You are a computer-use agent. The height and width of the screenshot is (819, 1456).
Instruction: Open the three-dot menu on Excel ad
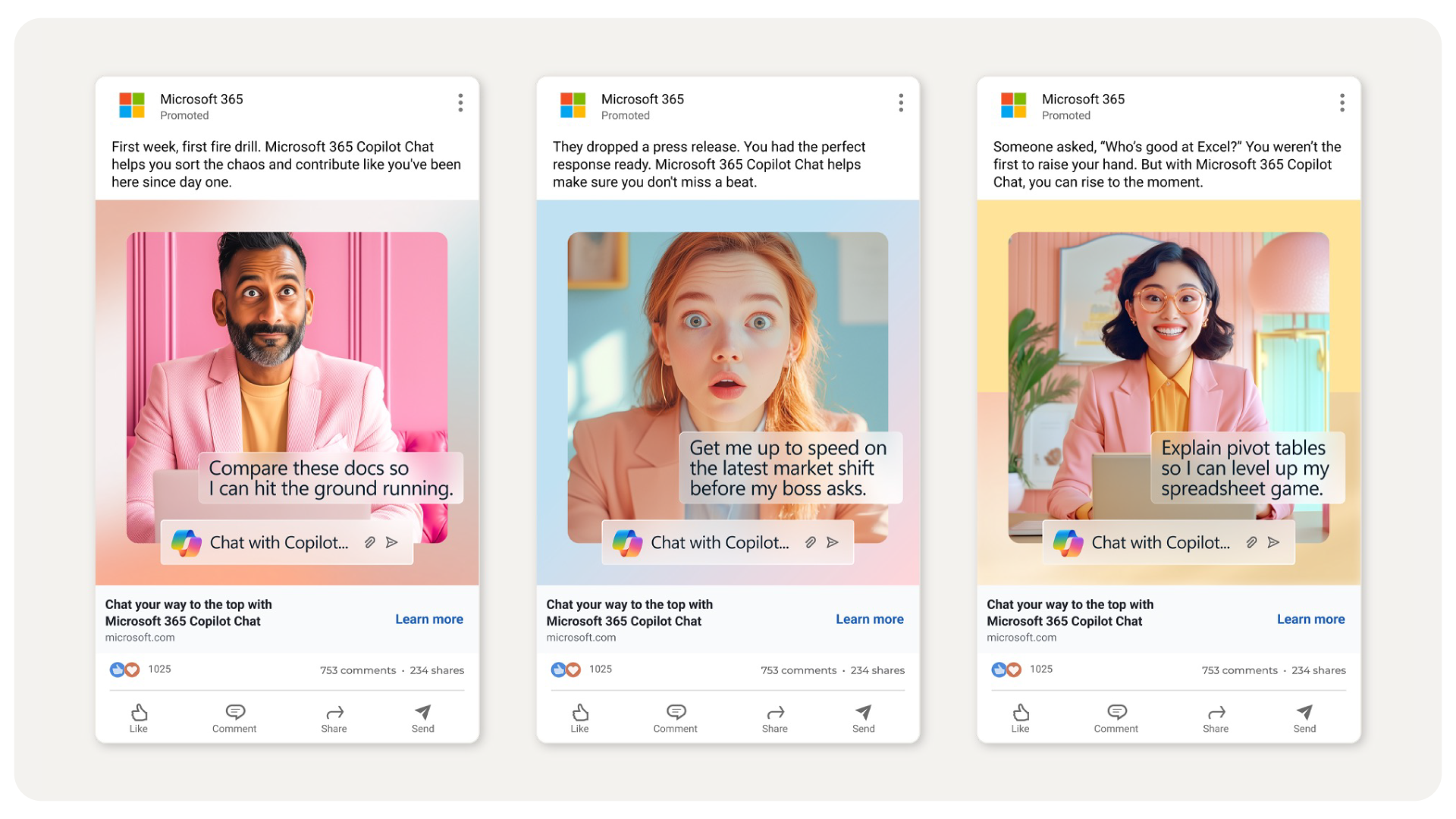(1341, 103)
